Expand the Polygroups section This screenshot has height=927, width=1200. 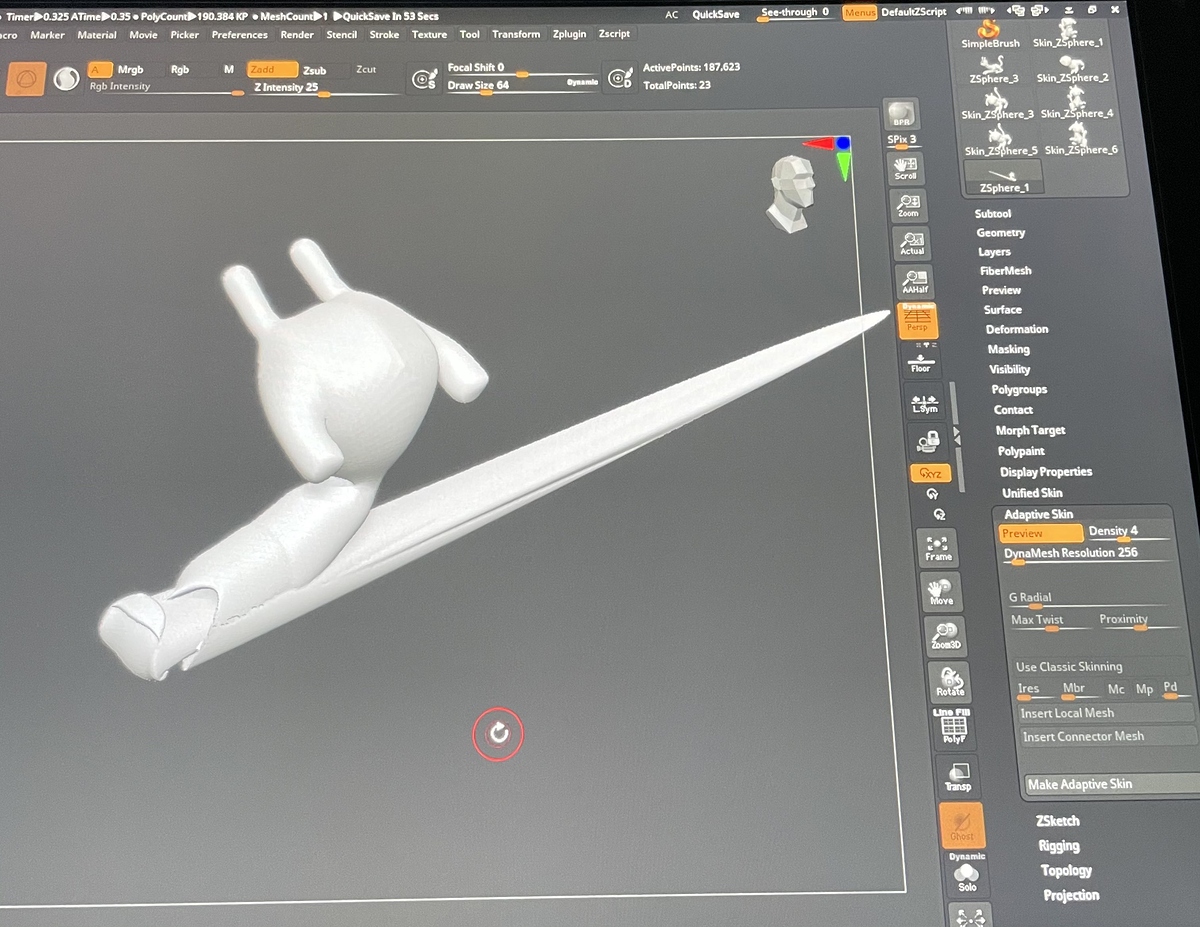[x=1019, y=389]
